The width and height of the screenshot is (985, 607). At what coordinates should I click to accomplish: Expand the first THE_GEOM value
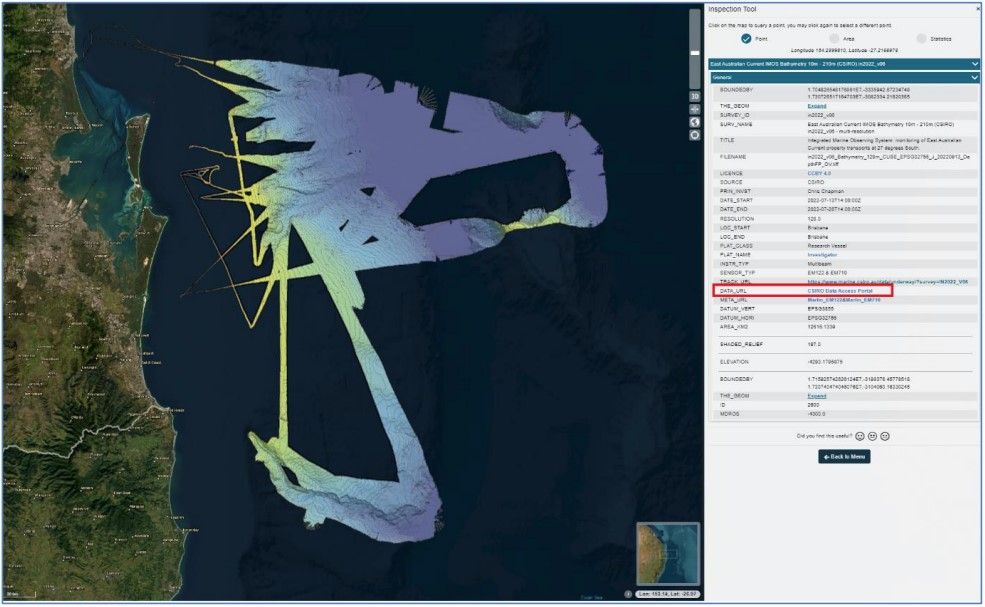pos(816,105)
